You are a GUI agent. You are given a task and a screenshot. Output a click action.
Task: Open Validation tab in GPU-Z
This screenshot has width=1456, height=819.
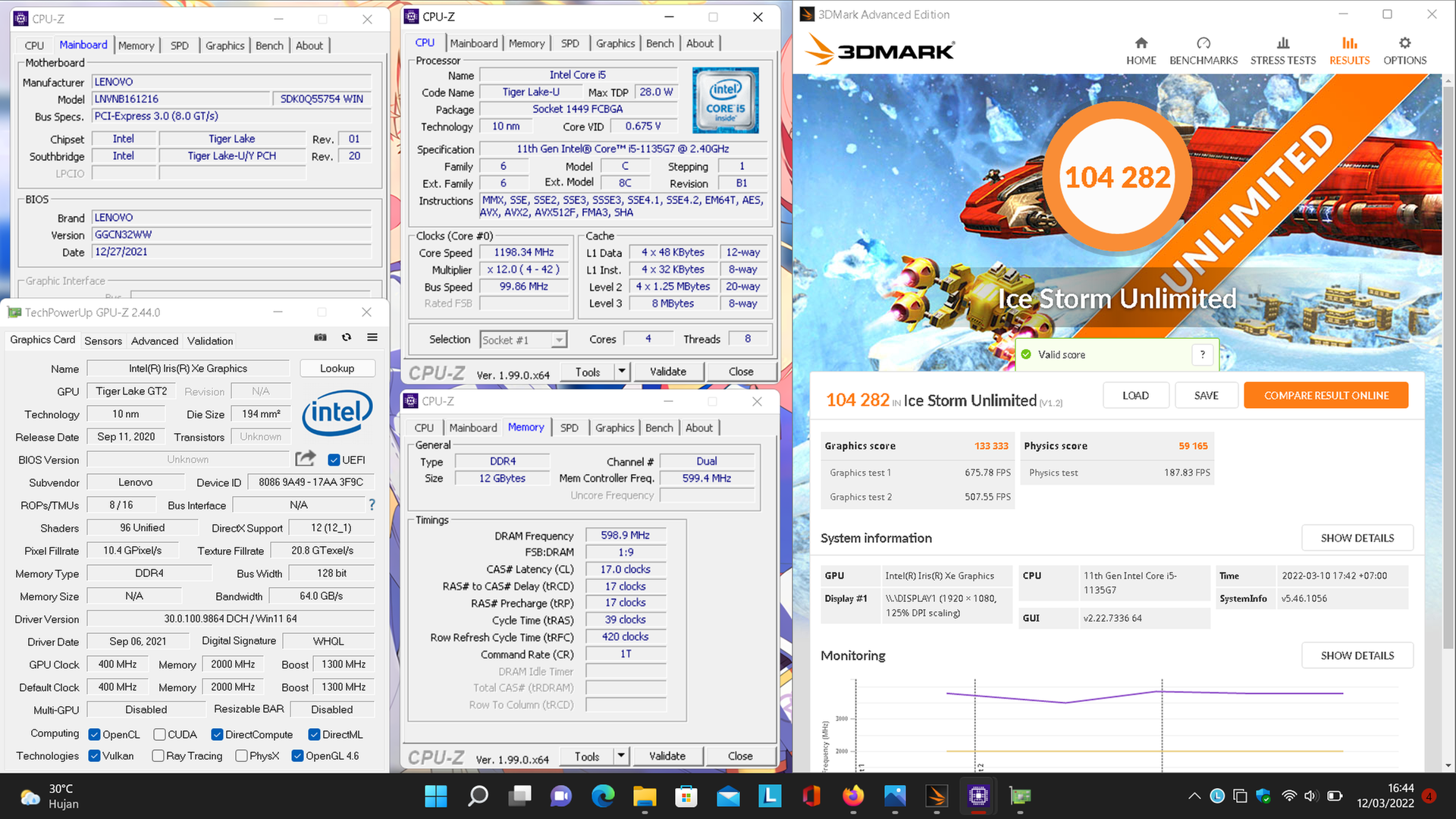[210, 340]
